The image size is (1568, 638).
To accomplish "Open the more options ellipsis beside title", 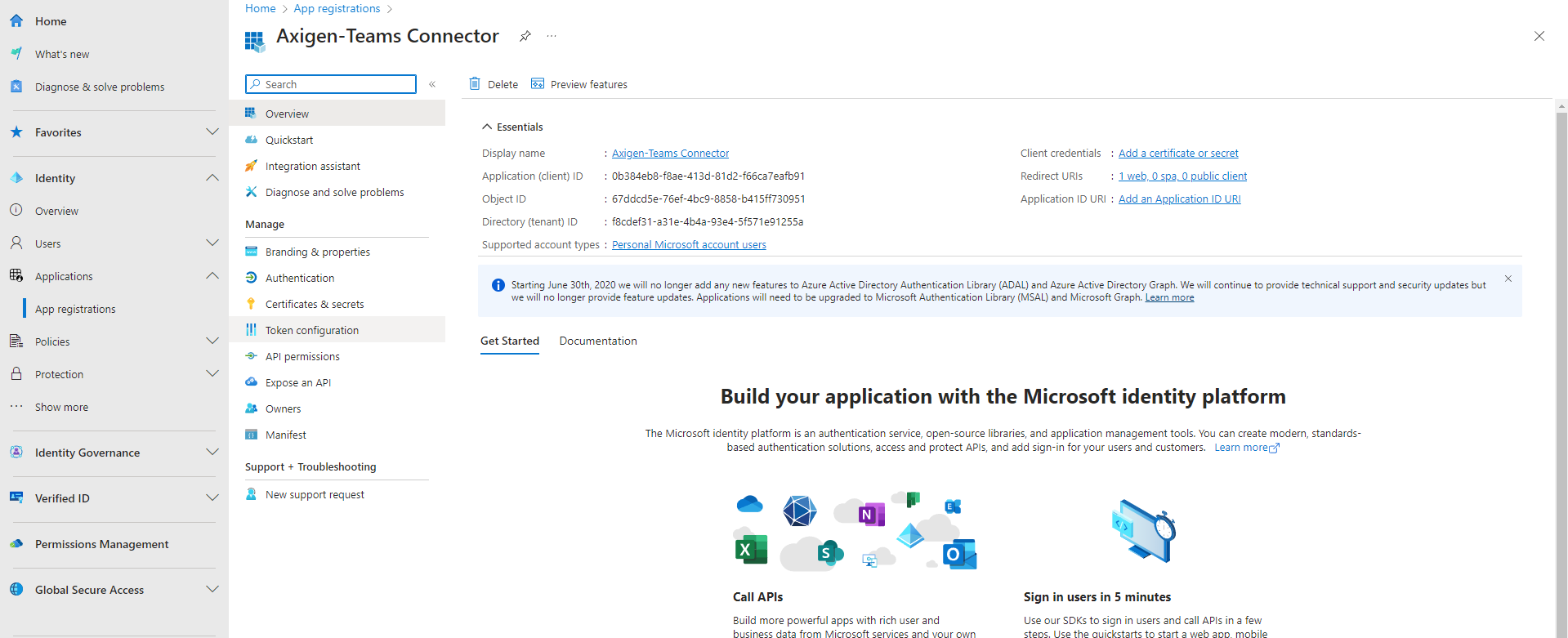I will pyautogui.click(x=552, y=36).
